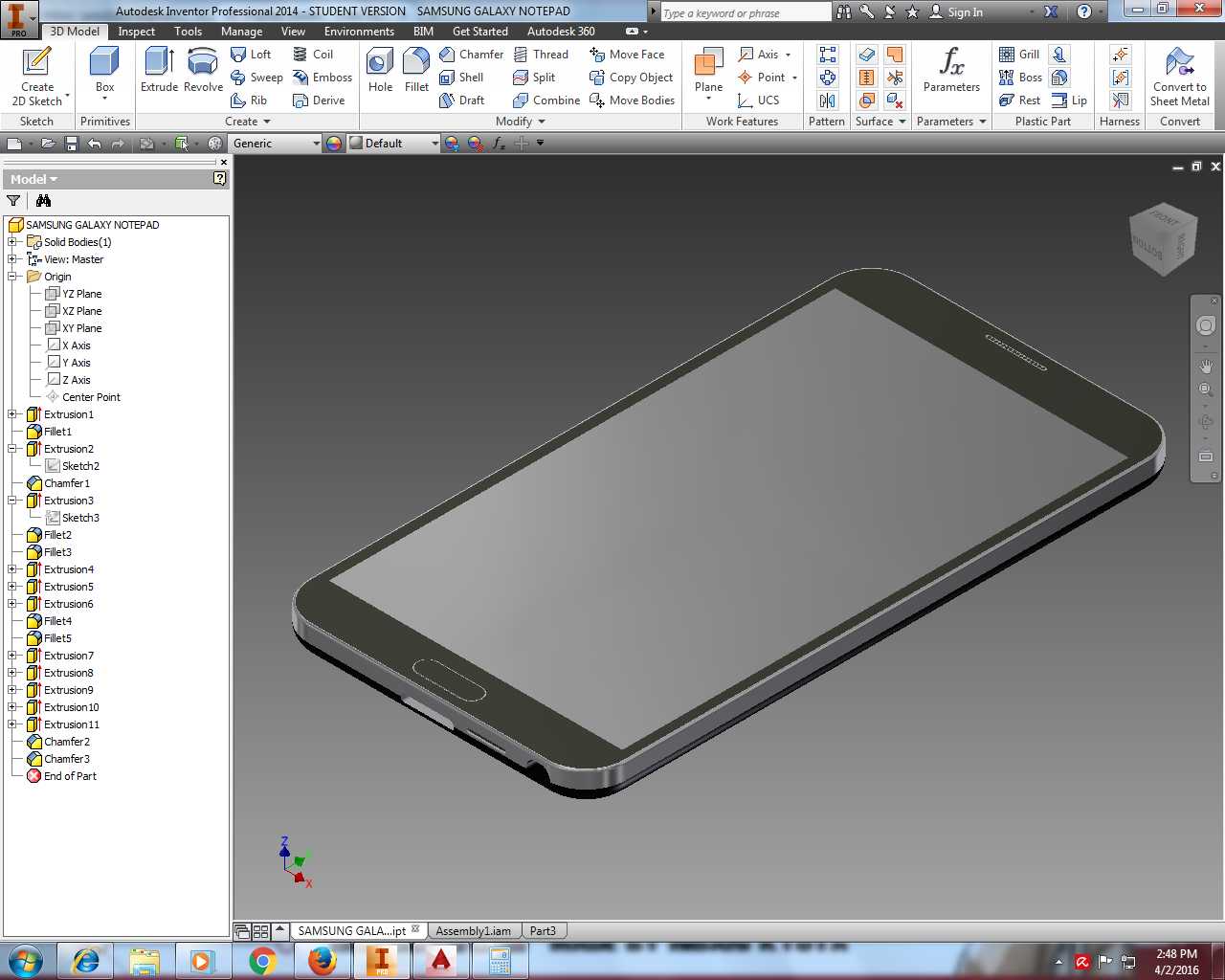Select the Coil tool

[x=313, y=55]
